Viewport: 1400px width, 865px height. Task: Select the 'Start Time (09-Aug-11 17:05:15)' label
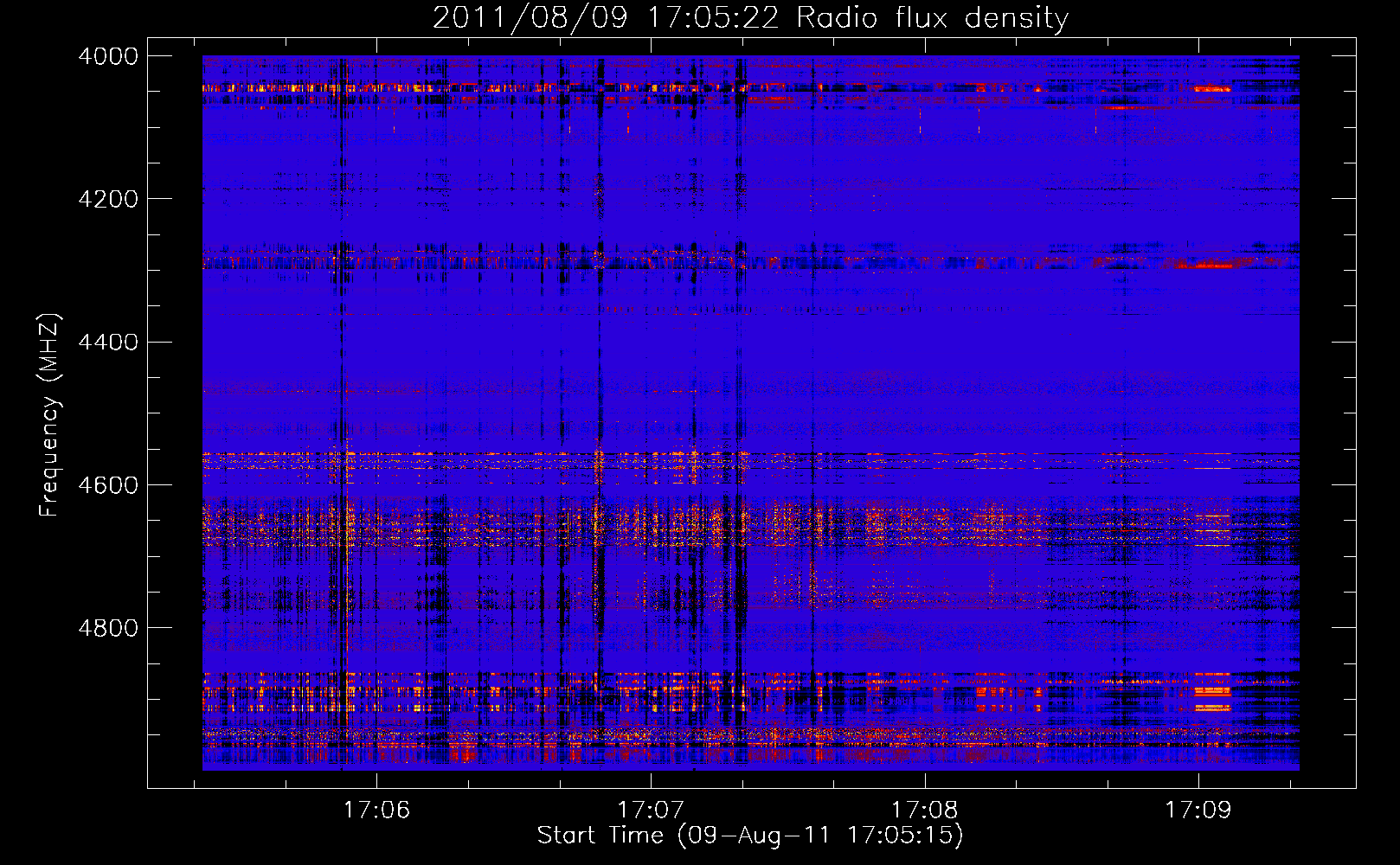750,836
